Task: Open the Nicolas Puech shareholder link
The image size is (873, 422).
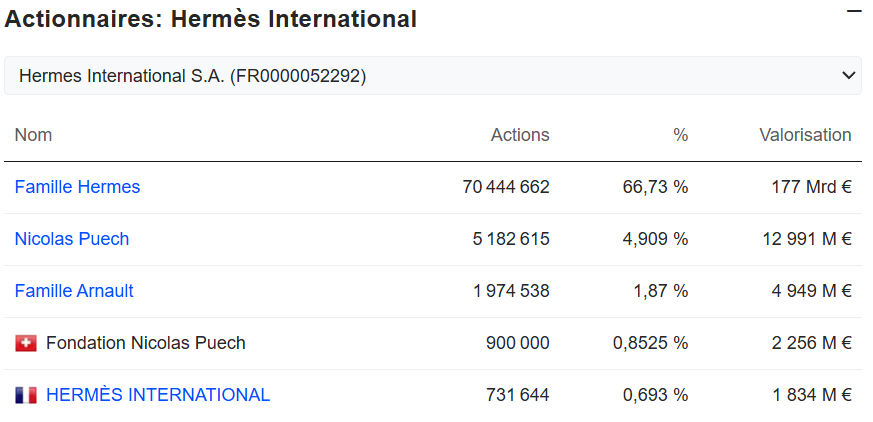Action: click(x=71, y=239)
